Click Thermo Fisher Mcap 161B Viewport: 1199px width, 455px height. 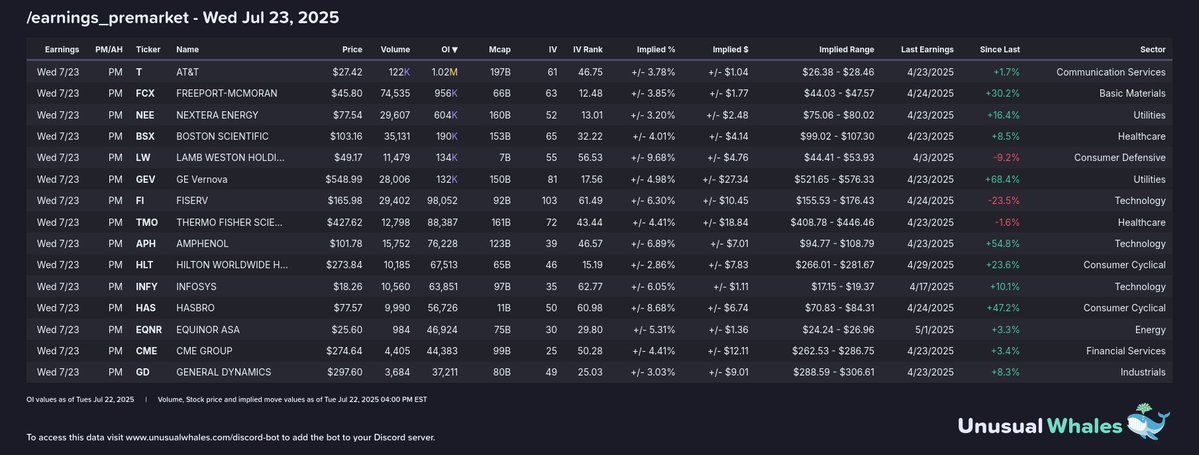click(x=500, y=223)
